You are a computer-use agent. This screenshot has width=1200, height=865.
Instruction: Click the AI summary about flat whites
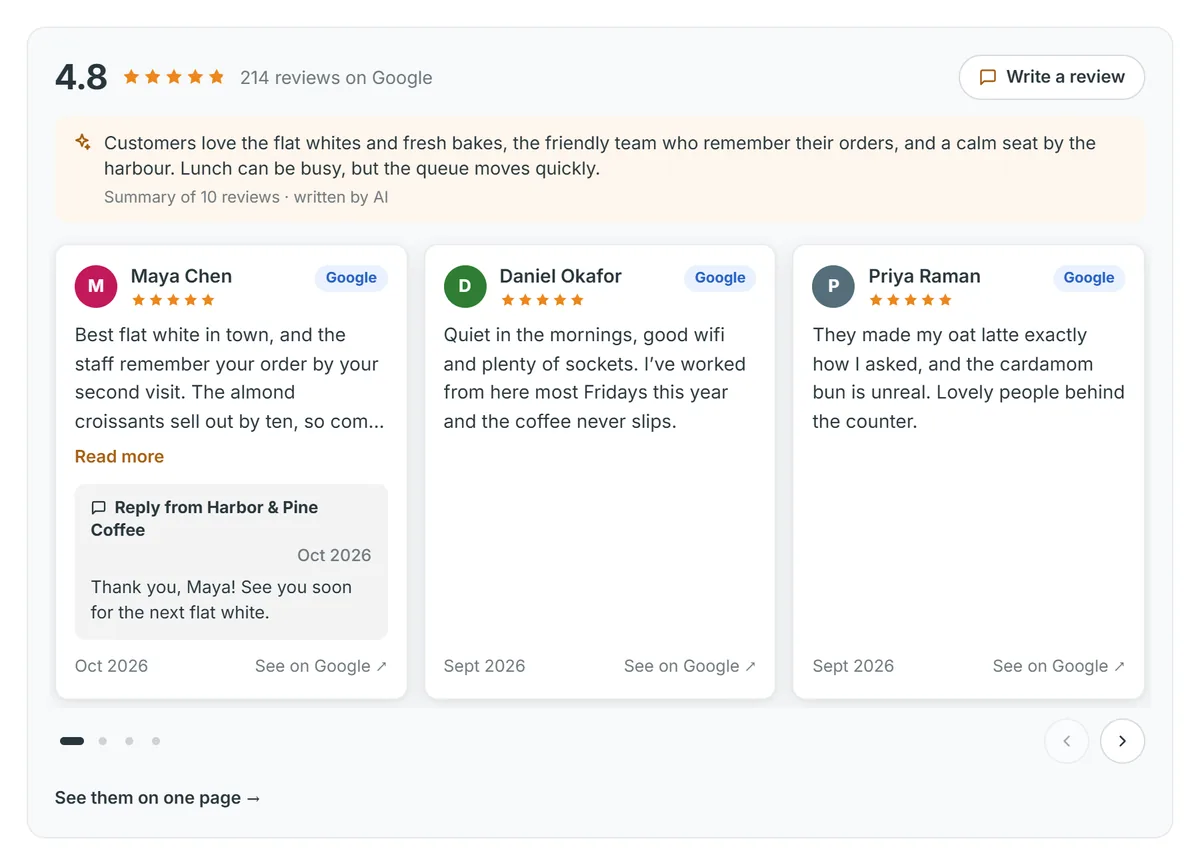click(600, 156)
